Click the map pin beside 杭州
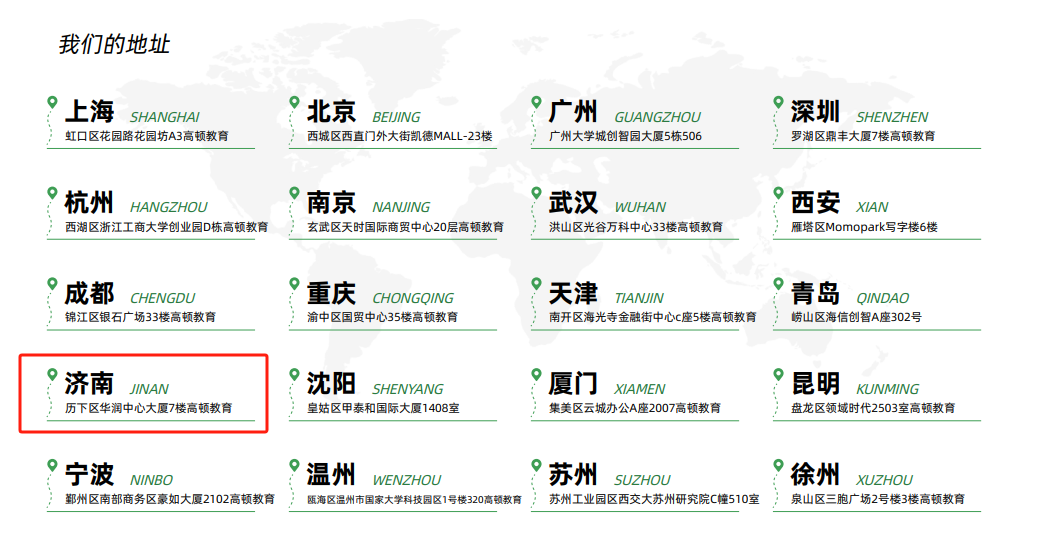 [x=52, y=193]
